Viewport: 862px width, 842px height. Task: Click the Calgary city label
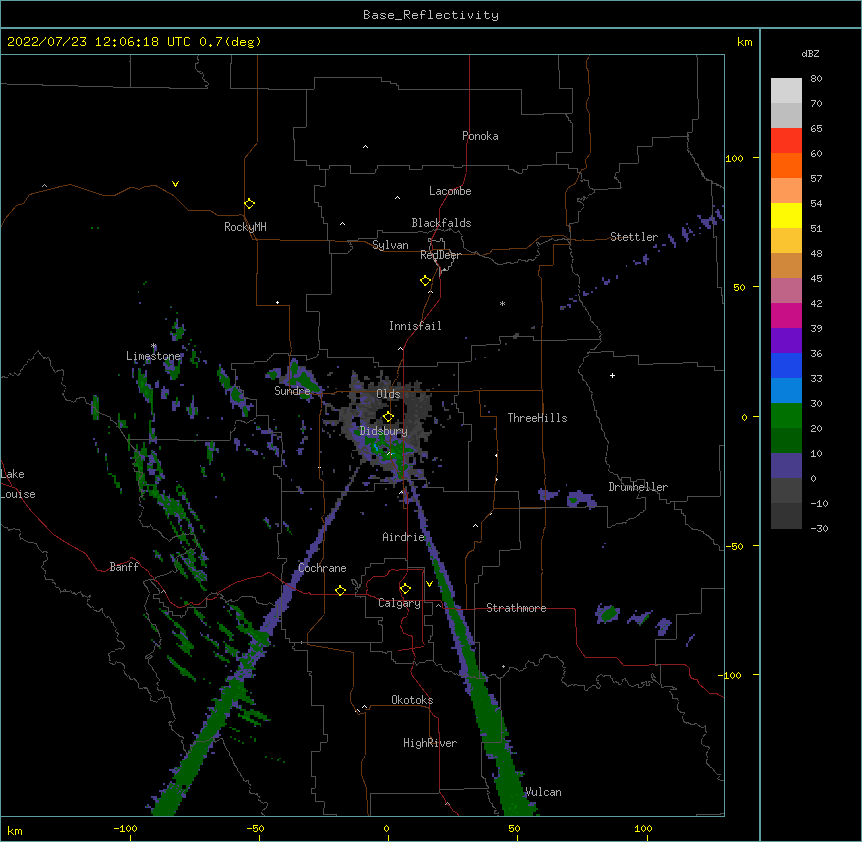399,603
